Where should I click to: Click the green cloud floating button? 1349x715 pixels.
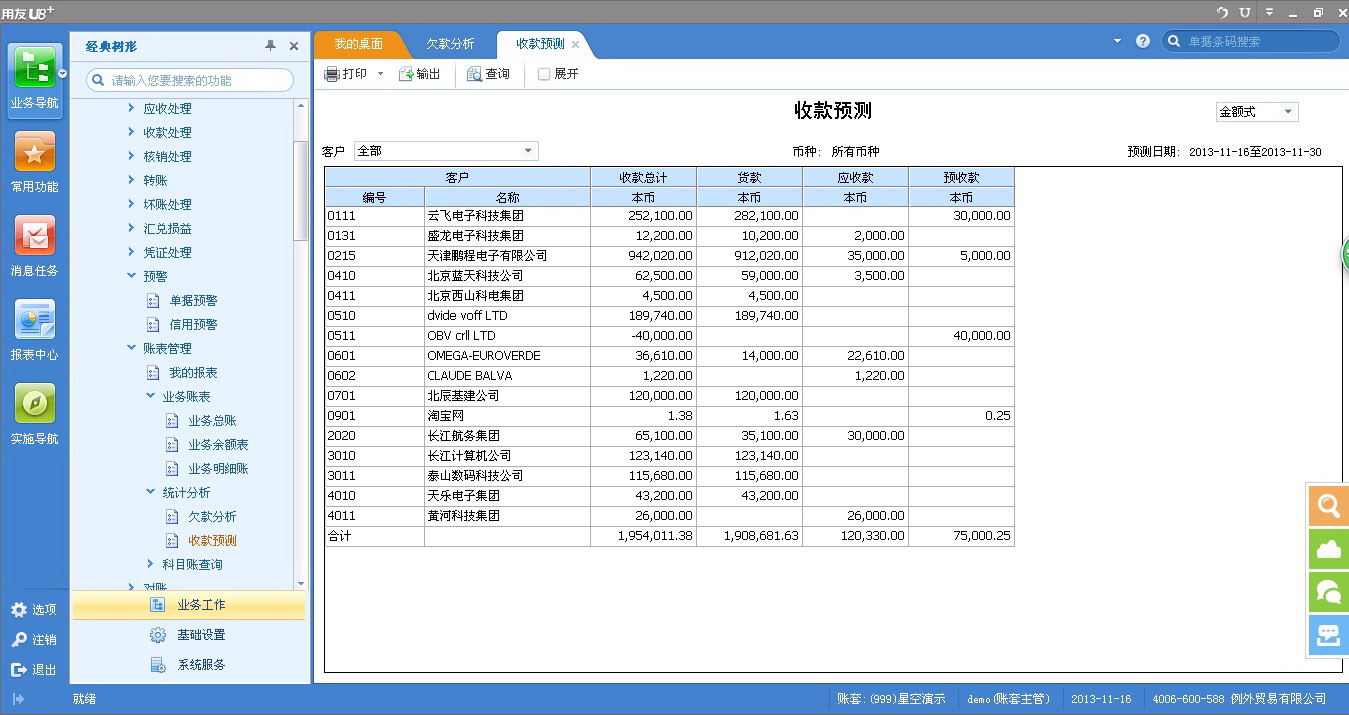(1329, 549)
